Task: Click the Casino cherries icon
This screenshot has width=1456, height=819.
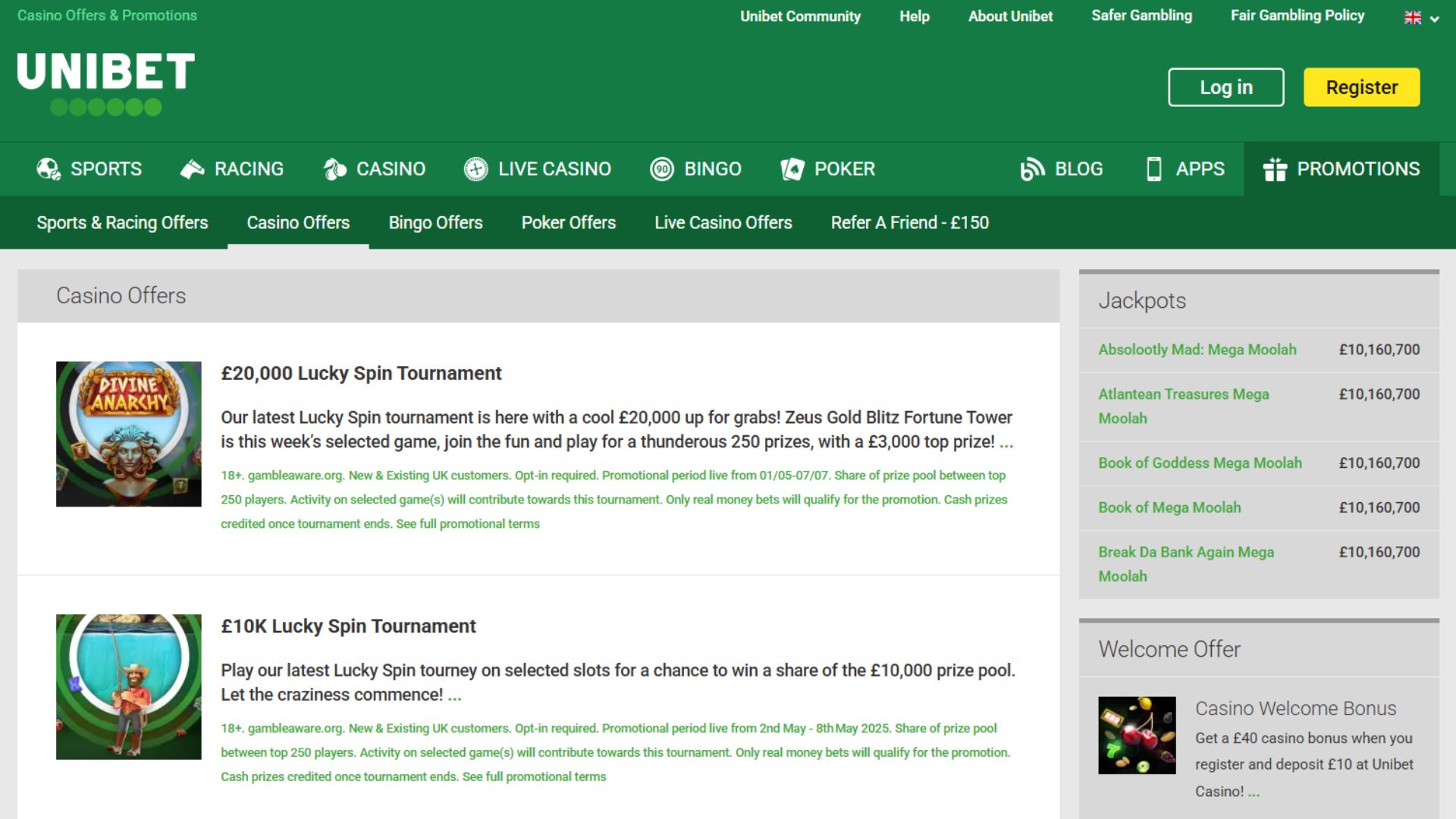Action: (x=334, y=168)
